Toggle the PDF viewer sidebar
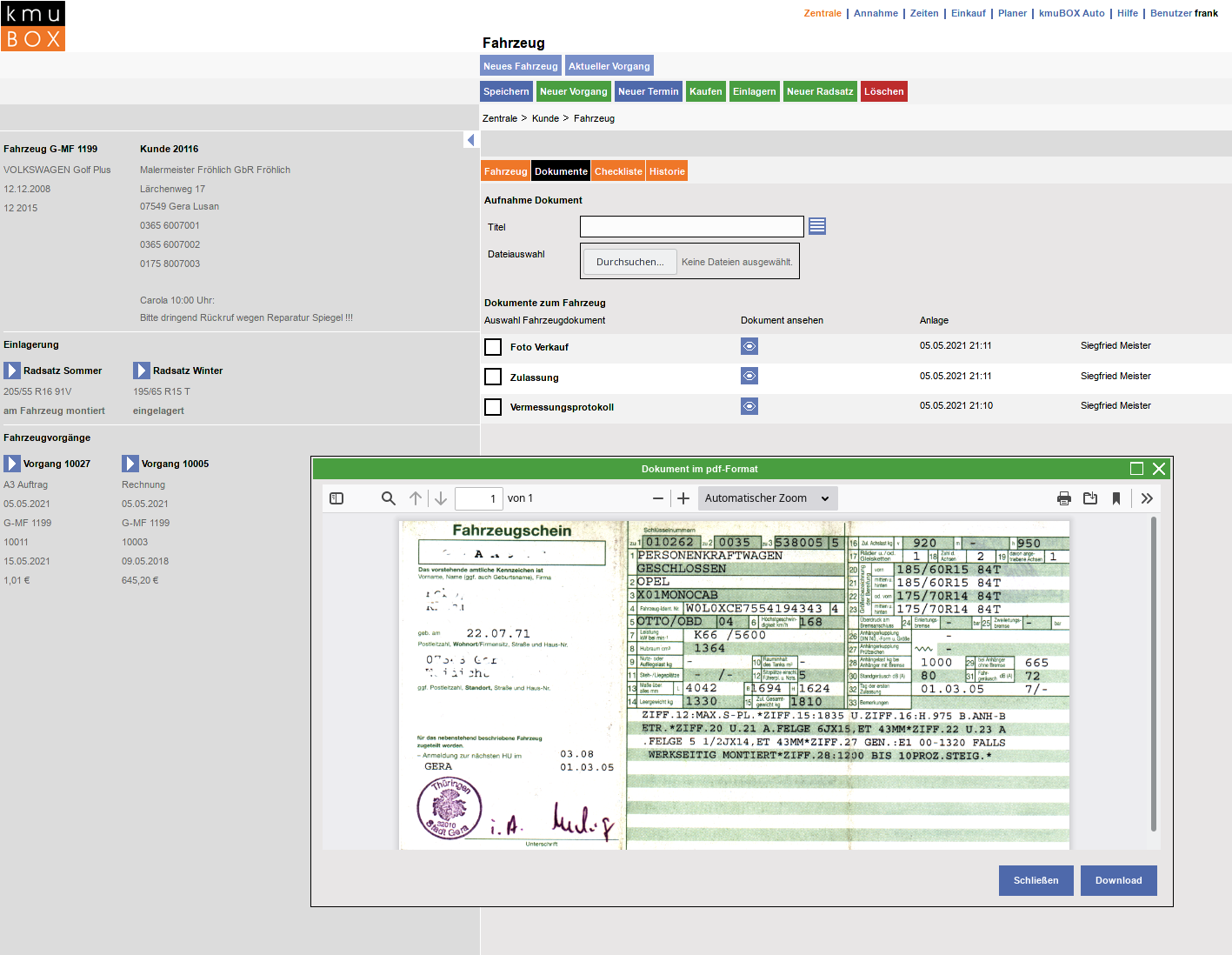This screenshot has width=1232, height=955. (x=336, y=498)
